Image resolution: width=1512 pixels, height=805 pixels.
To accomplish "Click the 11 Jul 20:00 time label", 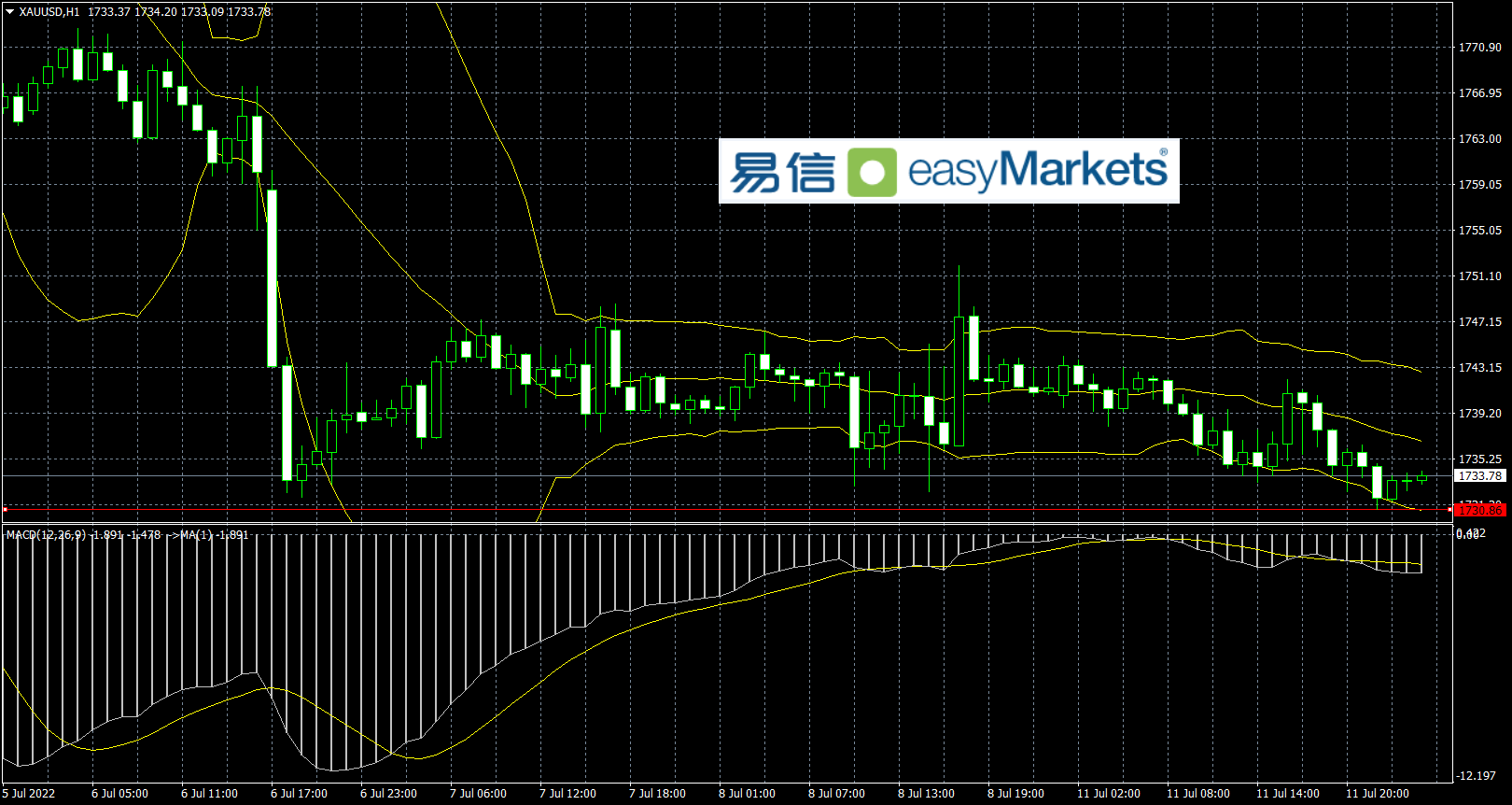I will (x=1378, y=794).
